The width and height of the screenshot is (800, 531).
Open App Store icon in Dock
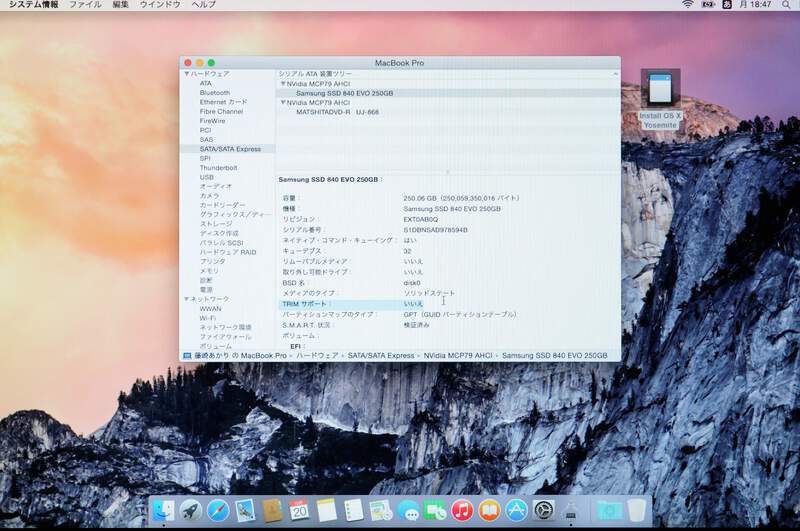[x=516, y=510]
